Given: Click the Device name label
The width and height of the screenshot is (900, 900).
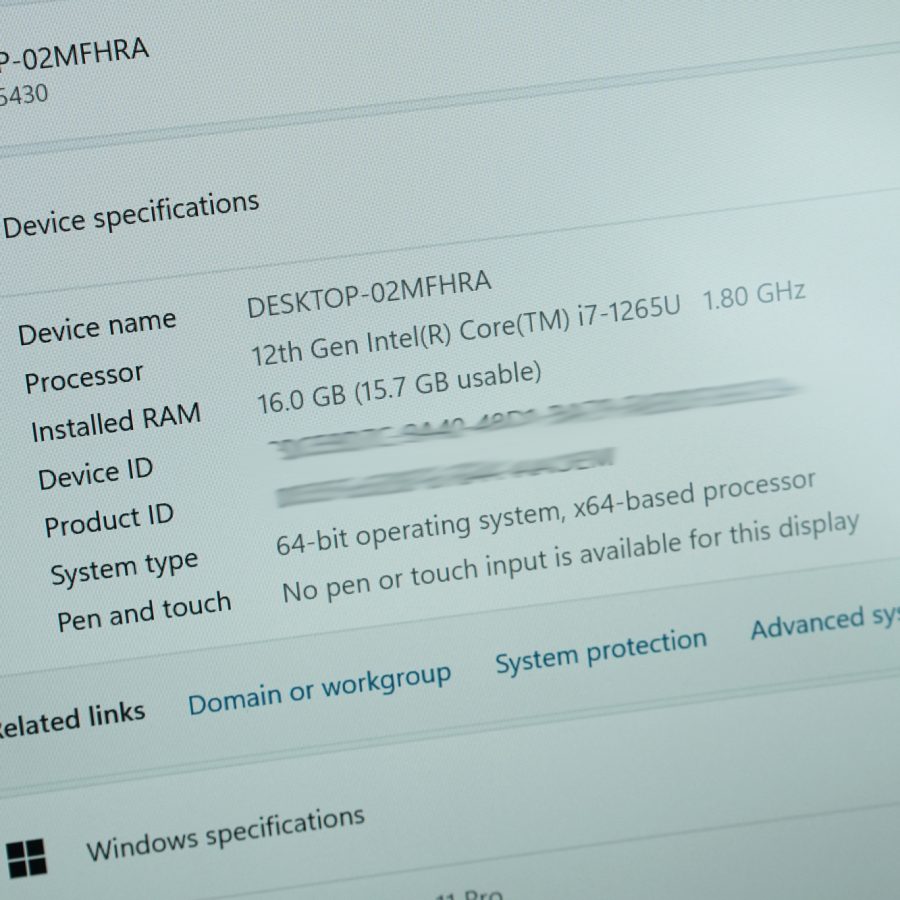Looking at the screenshot, I should tap(97, 328).
